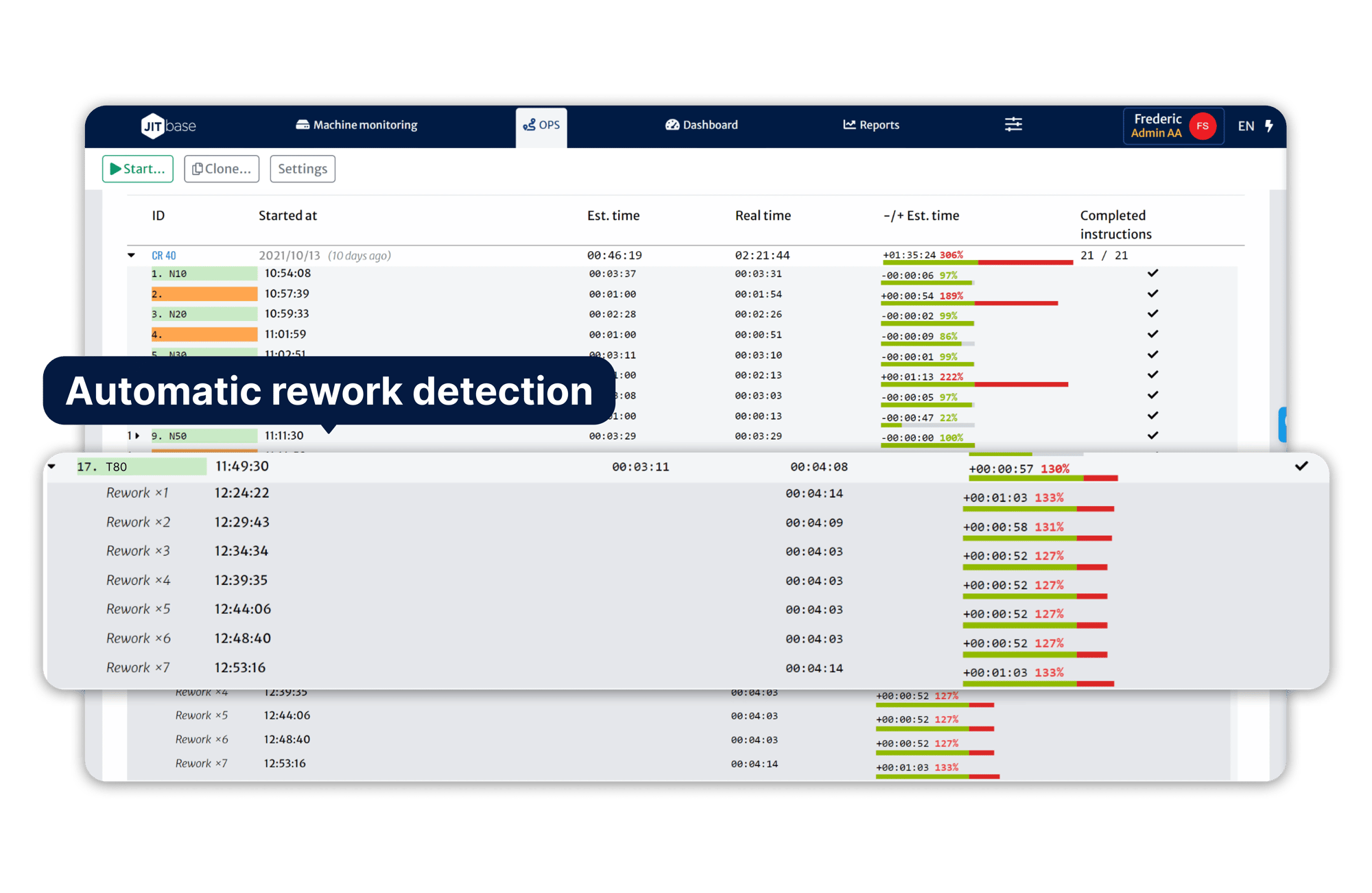Open the OPS tab

click(x=541, y=125)
